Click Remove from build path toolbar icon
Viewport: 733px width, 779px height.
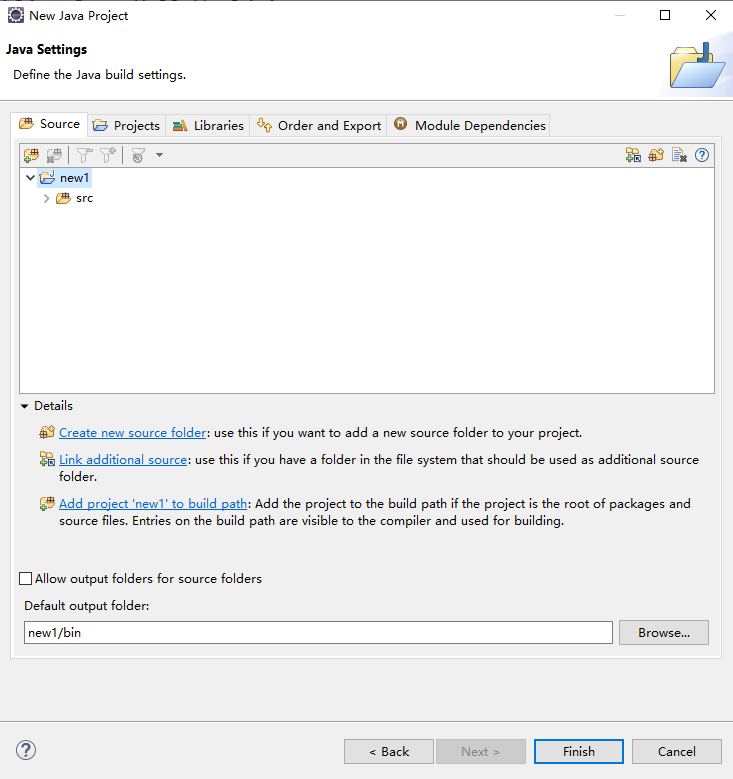(x=54, y=155)
